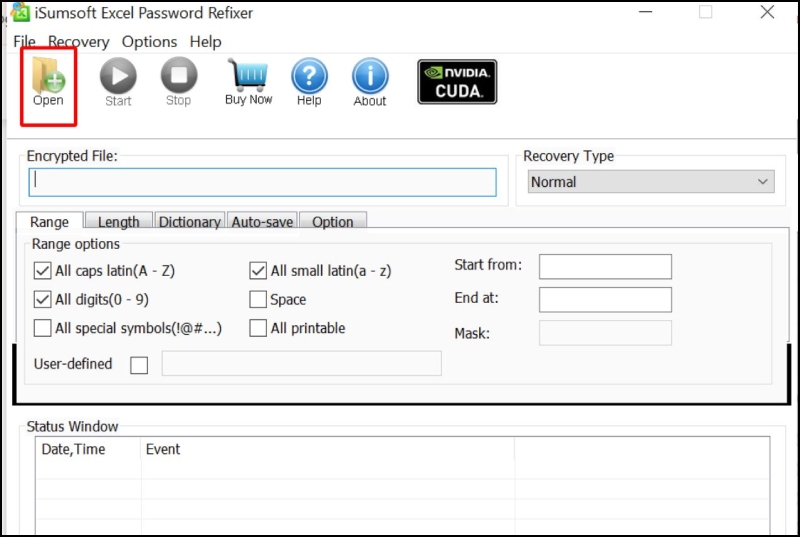
Task: Expand the Recovery Type dropdown
Action: pyautogui.click(x=651, y=182)
